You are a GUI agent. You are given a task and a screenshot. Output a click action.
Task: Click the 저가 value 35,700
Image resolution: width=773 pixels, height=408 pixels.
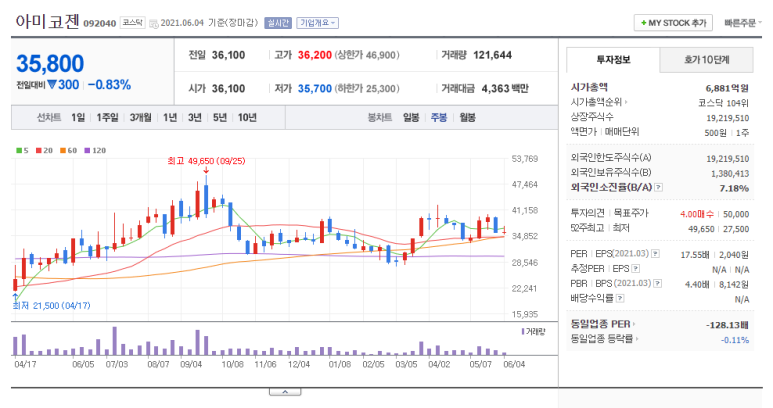(315, 89)
